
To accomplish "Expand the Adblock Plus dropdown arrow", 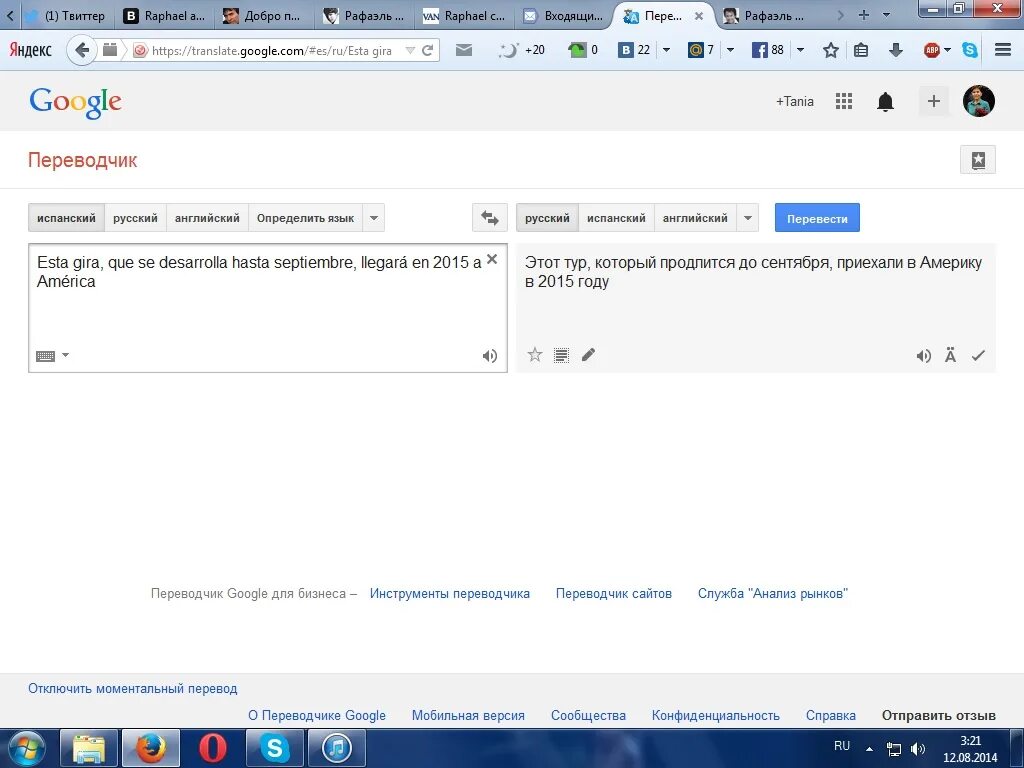I will (x=948, y=50).
